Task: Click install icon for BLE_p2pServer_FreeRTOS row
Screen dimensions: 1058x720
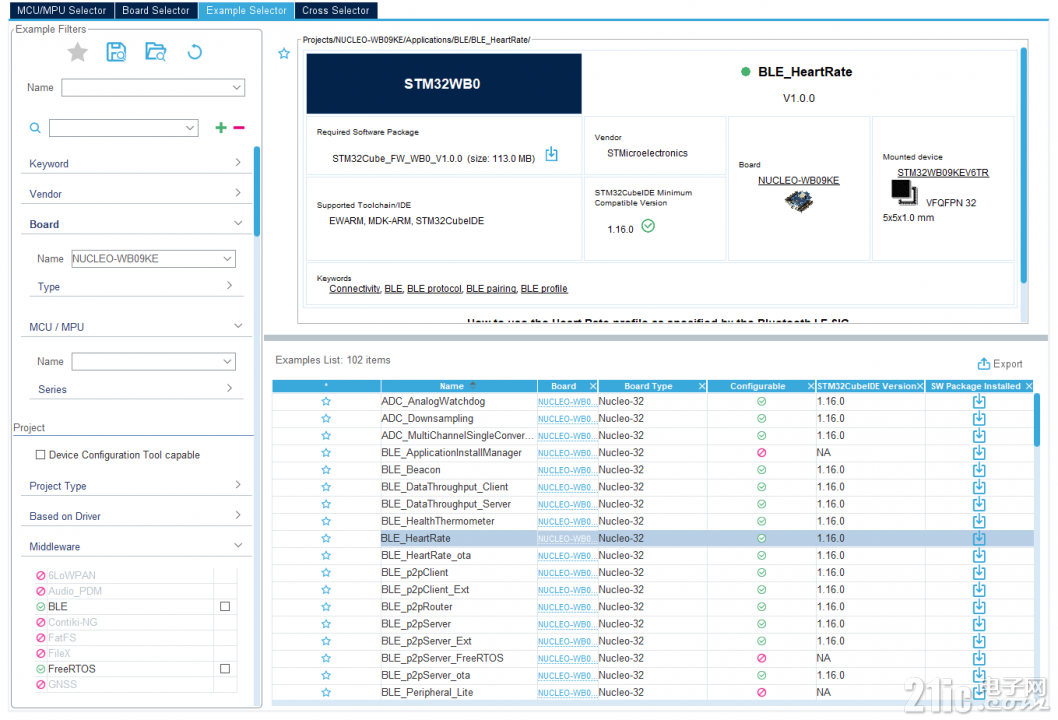Action: click(x=979, y=658)
